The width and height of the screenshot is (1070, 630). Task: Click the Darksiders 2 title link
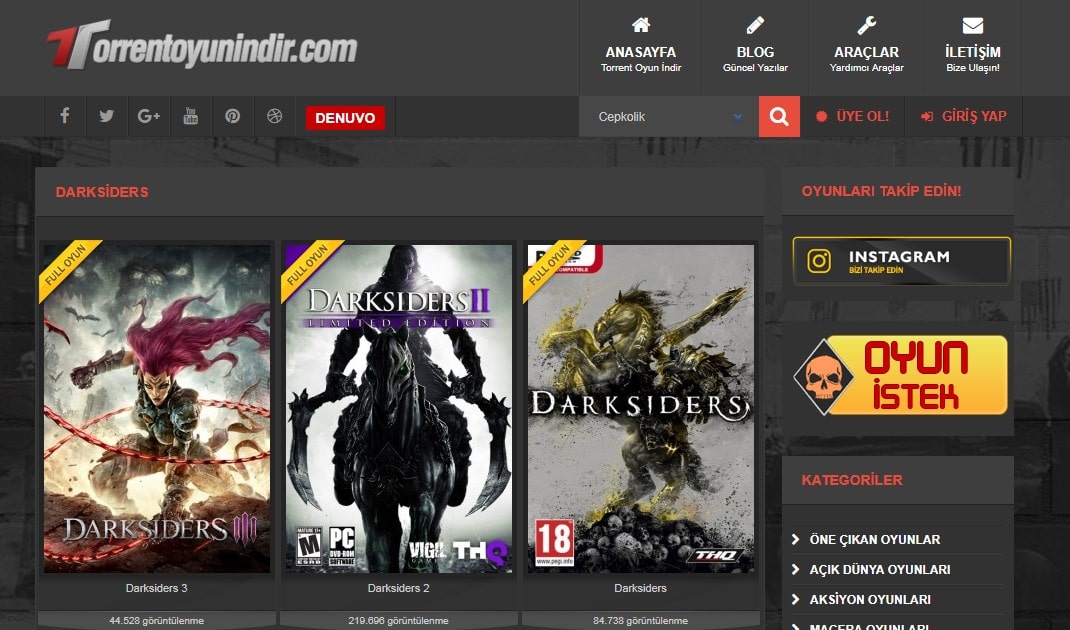tap(399, 588)
